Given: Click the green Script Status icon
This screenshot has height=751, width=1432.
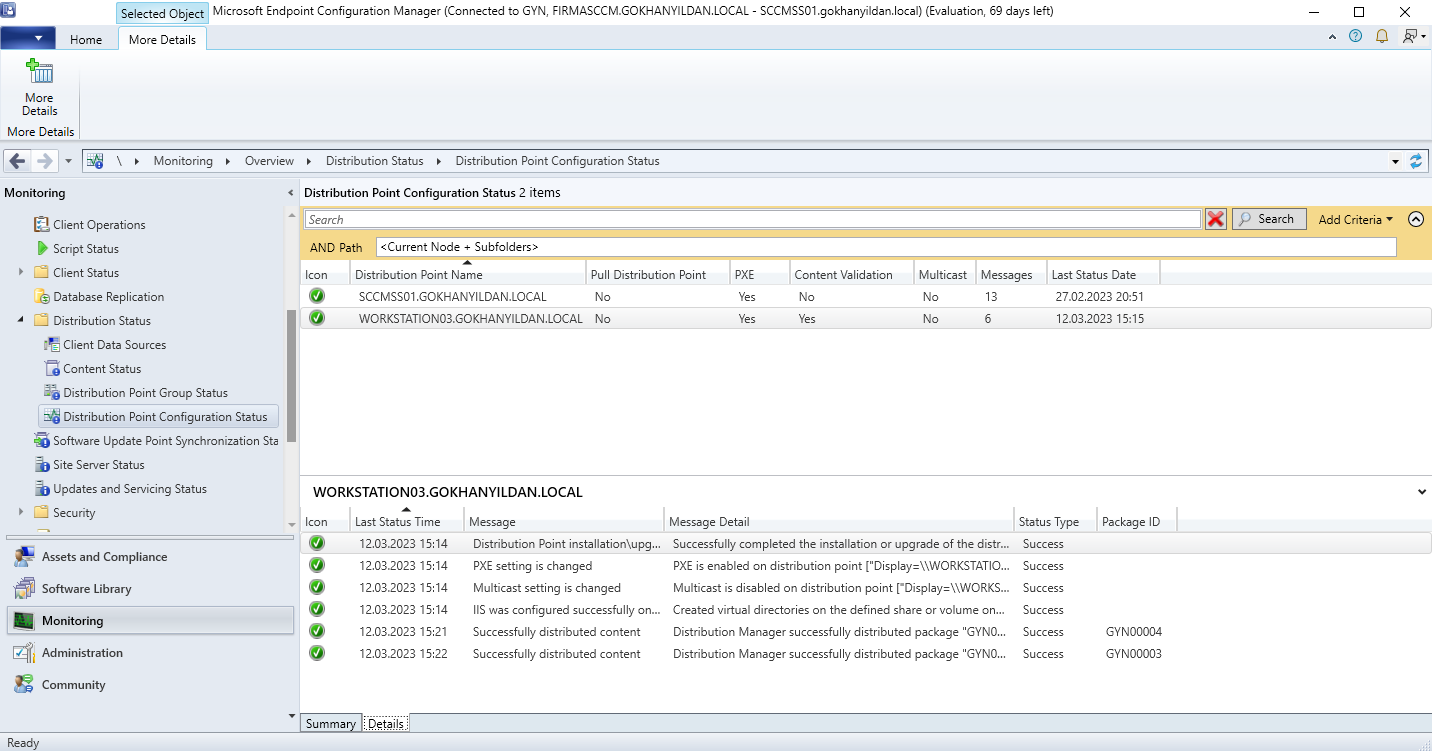Looking at the screenshot, I should (42, 248).
